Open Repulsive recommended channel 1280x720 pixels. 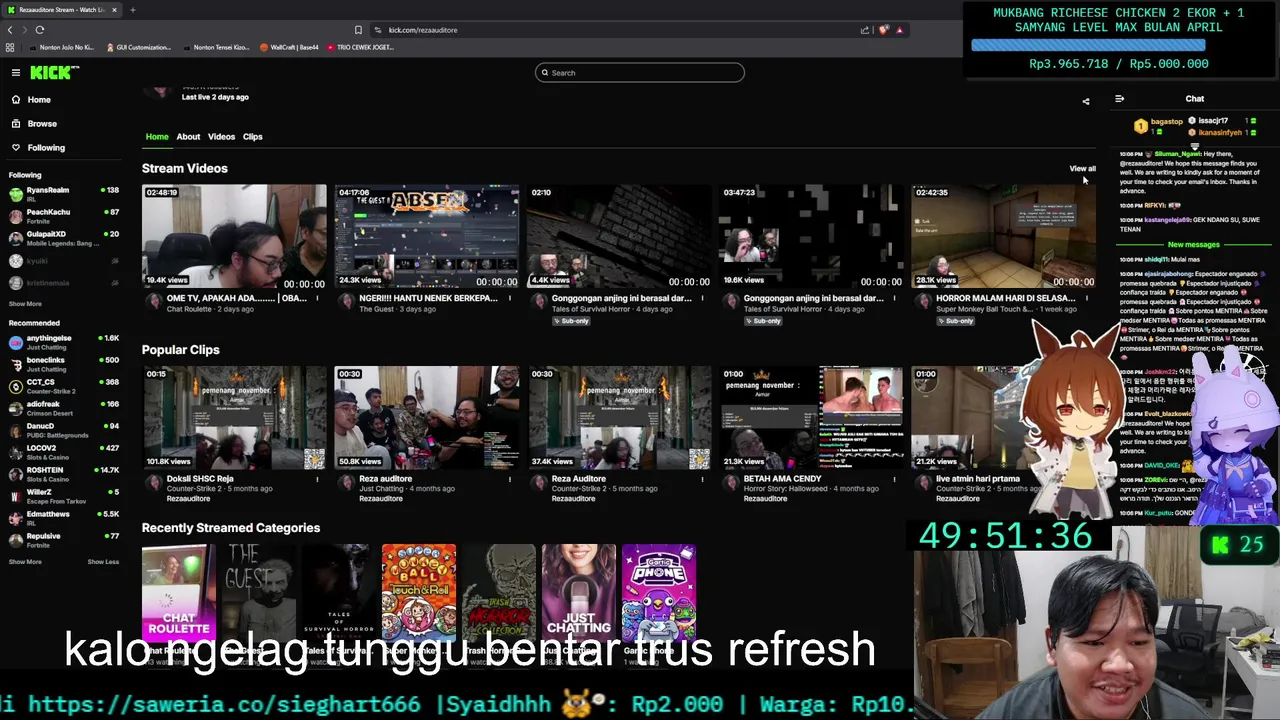coord(63,540)
